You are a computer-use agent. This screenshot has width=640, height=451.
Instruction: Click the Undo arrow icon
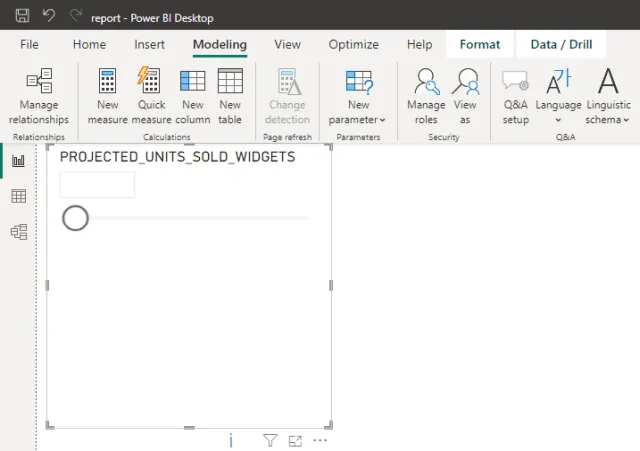tap(49, 16)
